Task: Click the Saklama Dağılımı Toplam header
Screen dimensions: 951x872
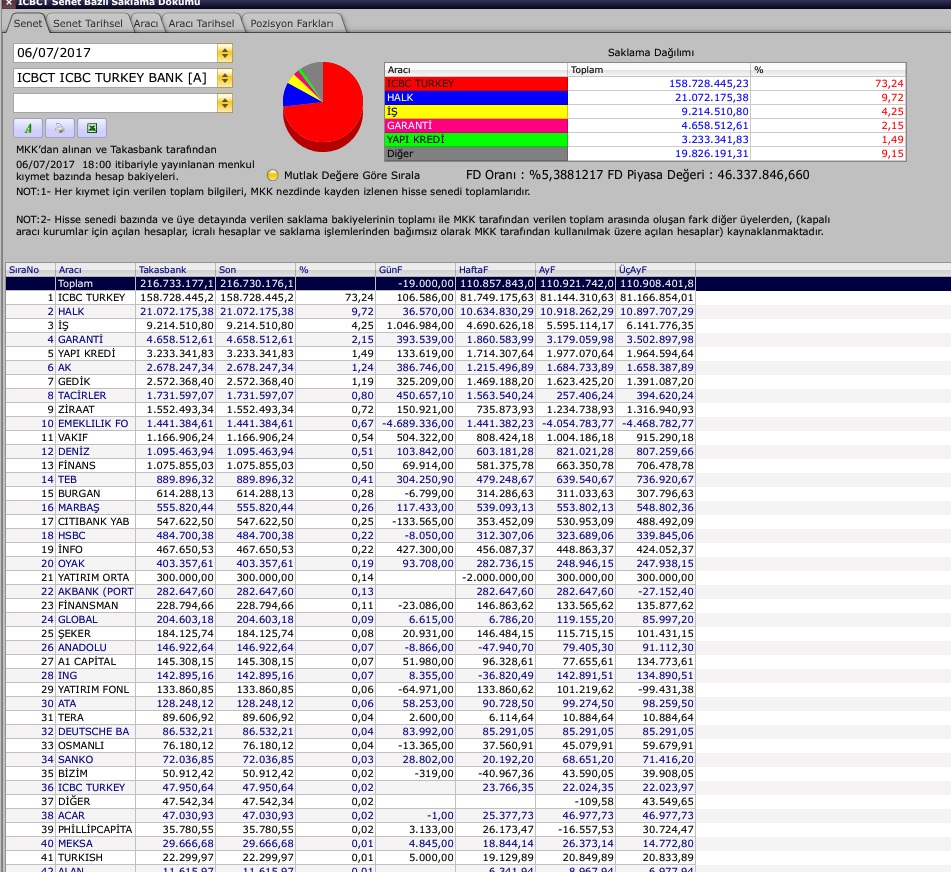Action: point(659,70)
